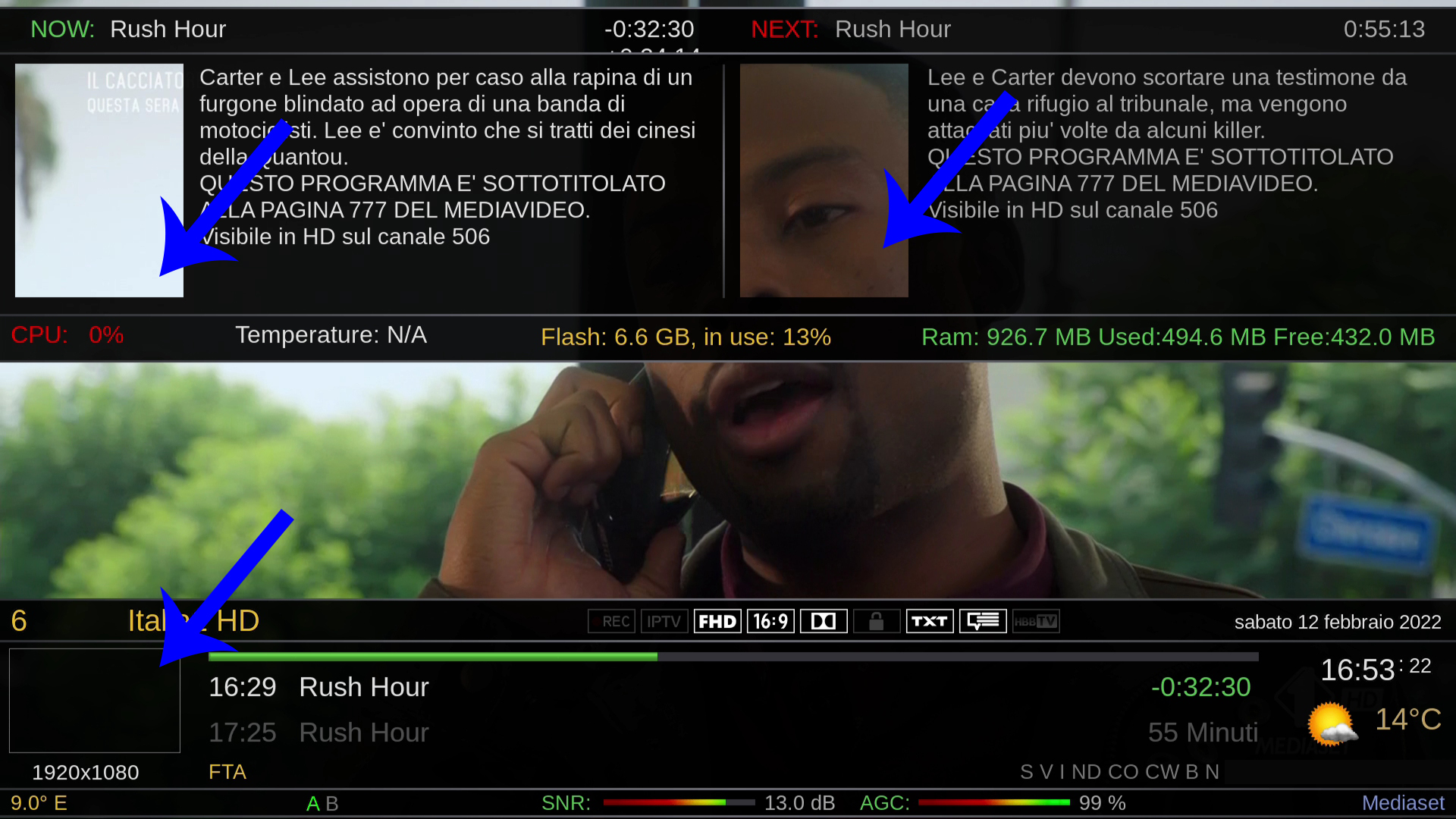1456x819 pixels.
Task: Click the subtitles speech-bubble icon
Action: tap(983, 622)
